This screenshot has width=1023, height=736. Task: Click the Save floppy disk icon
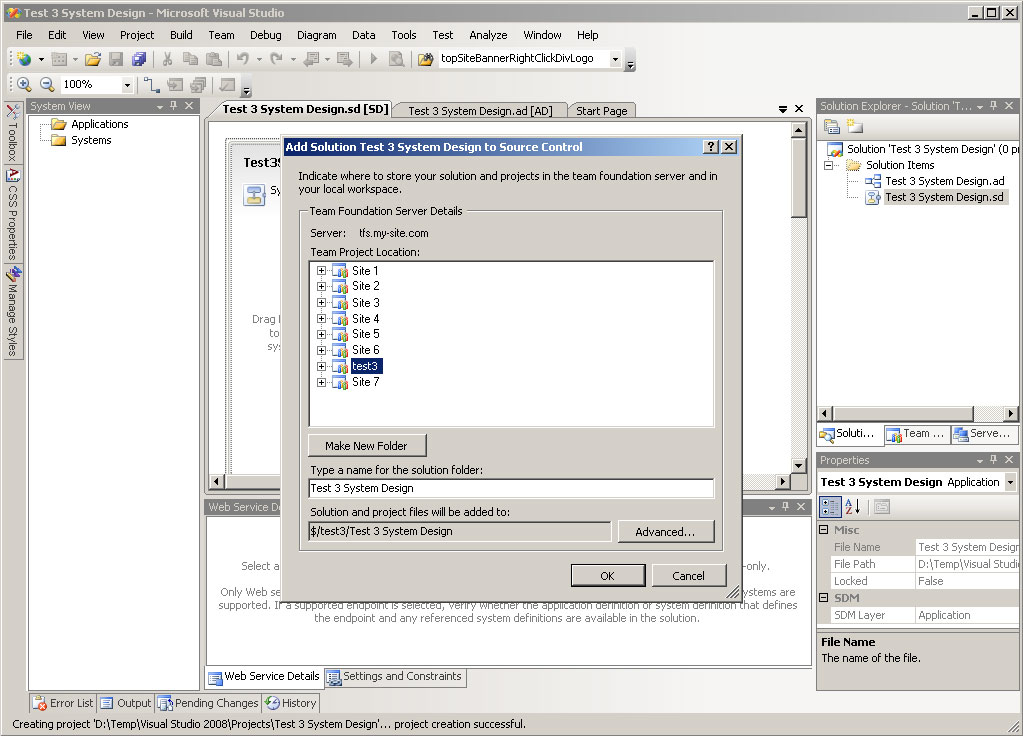click(x=116, y=59)
